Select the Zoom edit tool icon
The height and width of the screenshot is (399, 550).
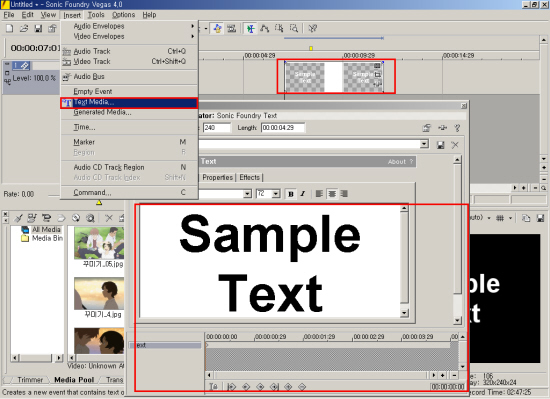pos(294,28)
